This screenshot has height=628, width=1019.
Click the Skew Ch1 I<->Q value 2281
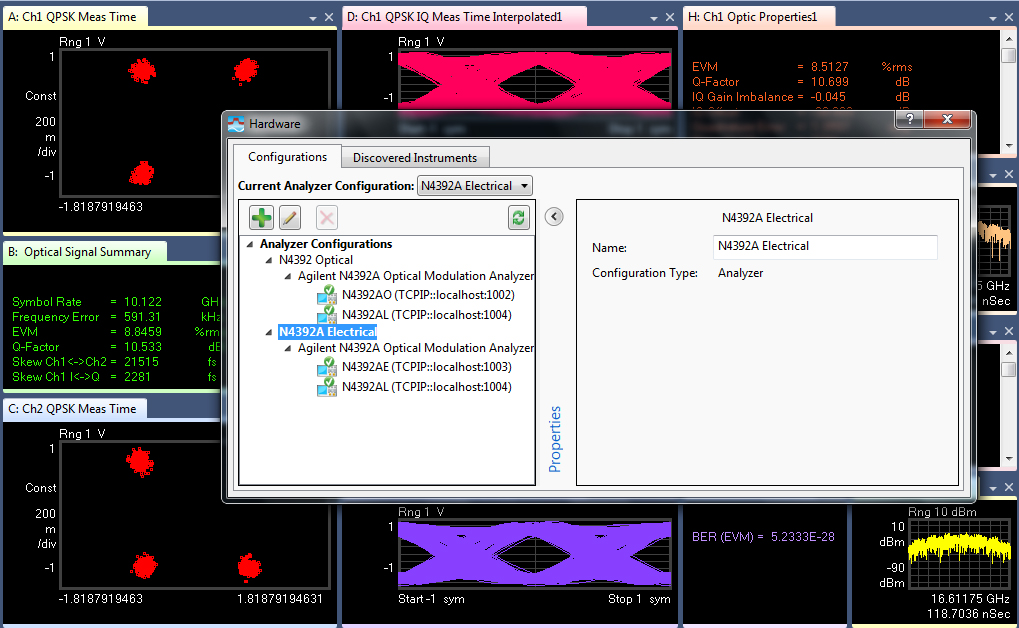(137, 377)
